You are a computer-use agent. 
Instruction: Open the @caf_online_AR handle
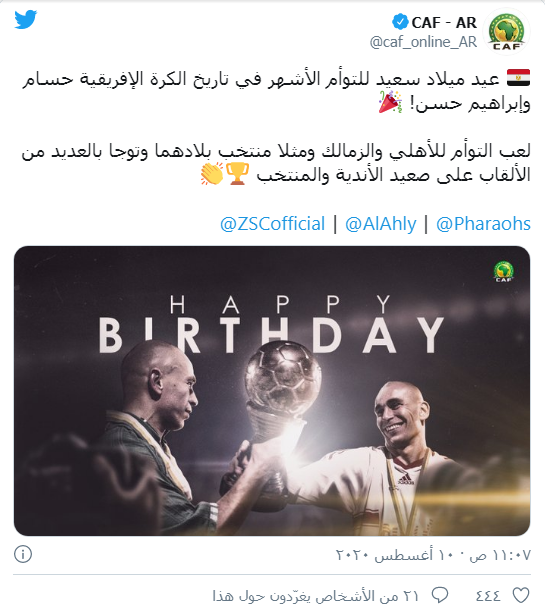423,42
